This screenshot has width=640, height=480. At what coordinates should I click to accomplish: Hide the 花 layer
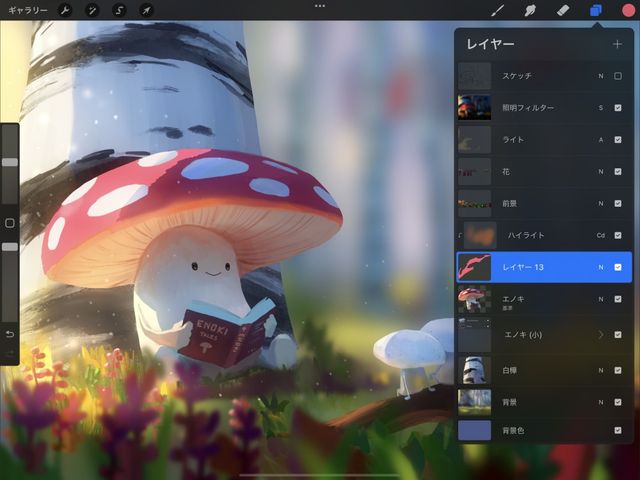coord(618,171)
